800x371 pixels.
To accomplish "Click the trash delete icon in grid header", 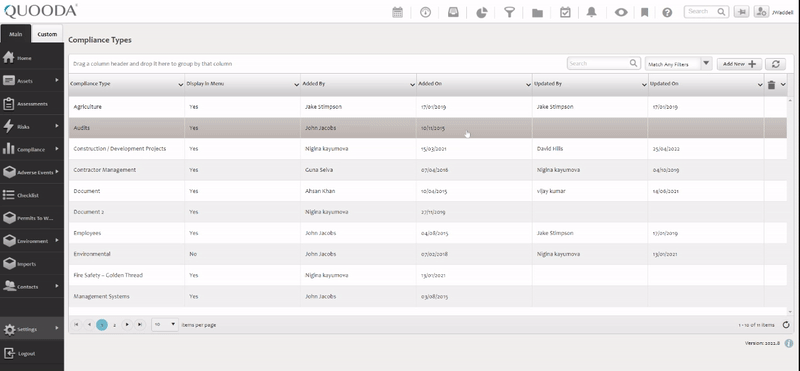I will (x=771, y=85).
